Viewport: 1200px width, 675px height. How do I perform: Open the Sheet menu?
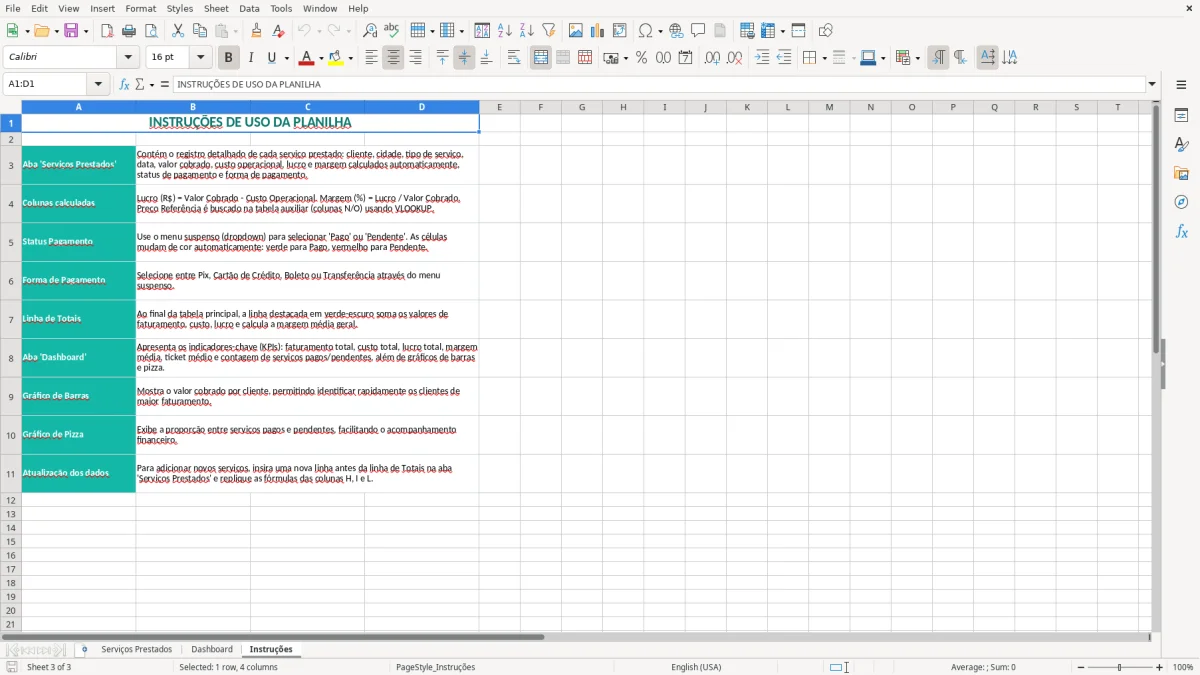(216, 8)
